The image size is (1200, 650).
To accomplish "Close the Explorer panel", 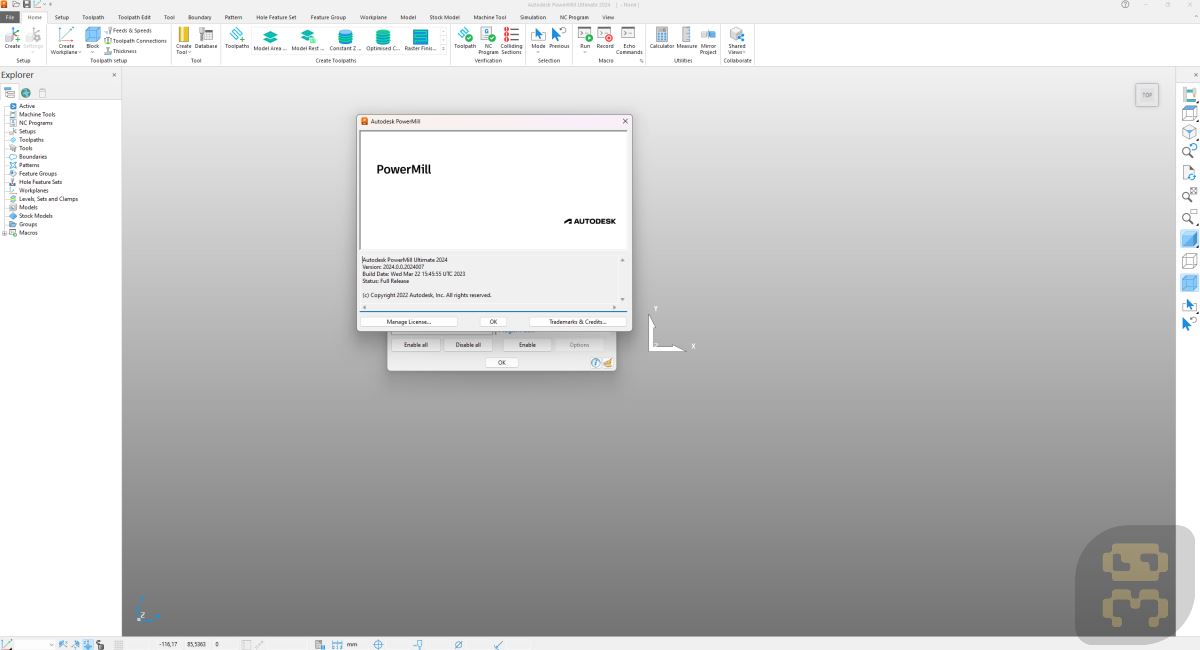I will pyautogui.click(x=114, y=75).
